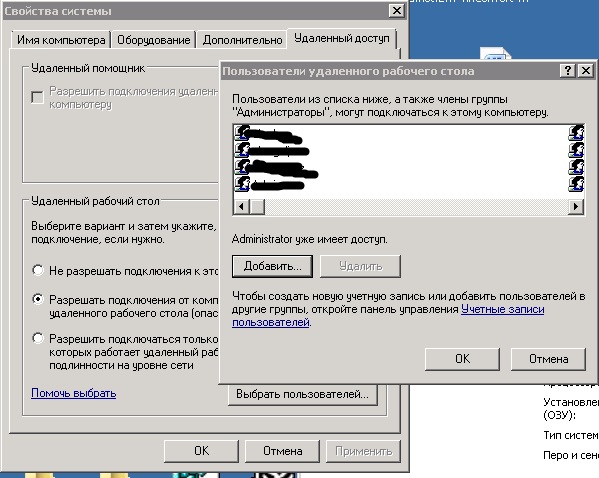Select the second user icon in list
The image size is (599, 478).
[x=242, y=149]
